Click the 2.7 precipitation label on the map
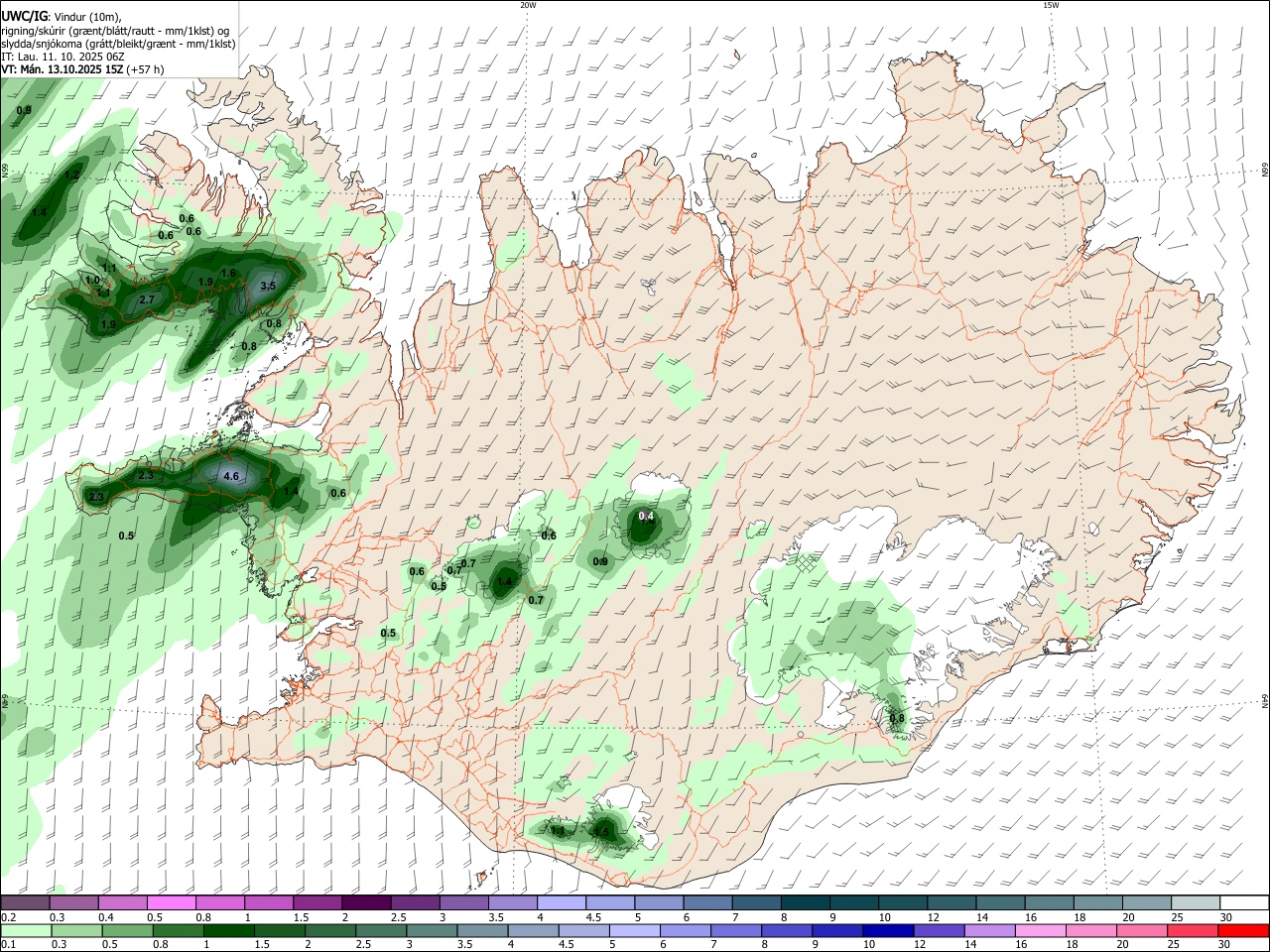Viewport: 1270px width, 952px height. point(147,299)
